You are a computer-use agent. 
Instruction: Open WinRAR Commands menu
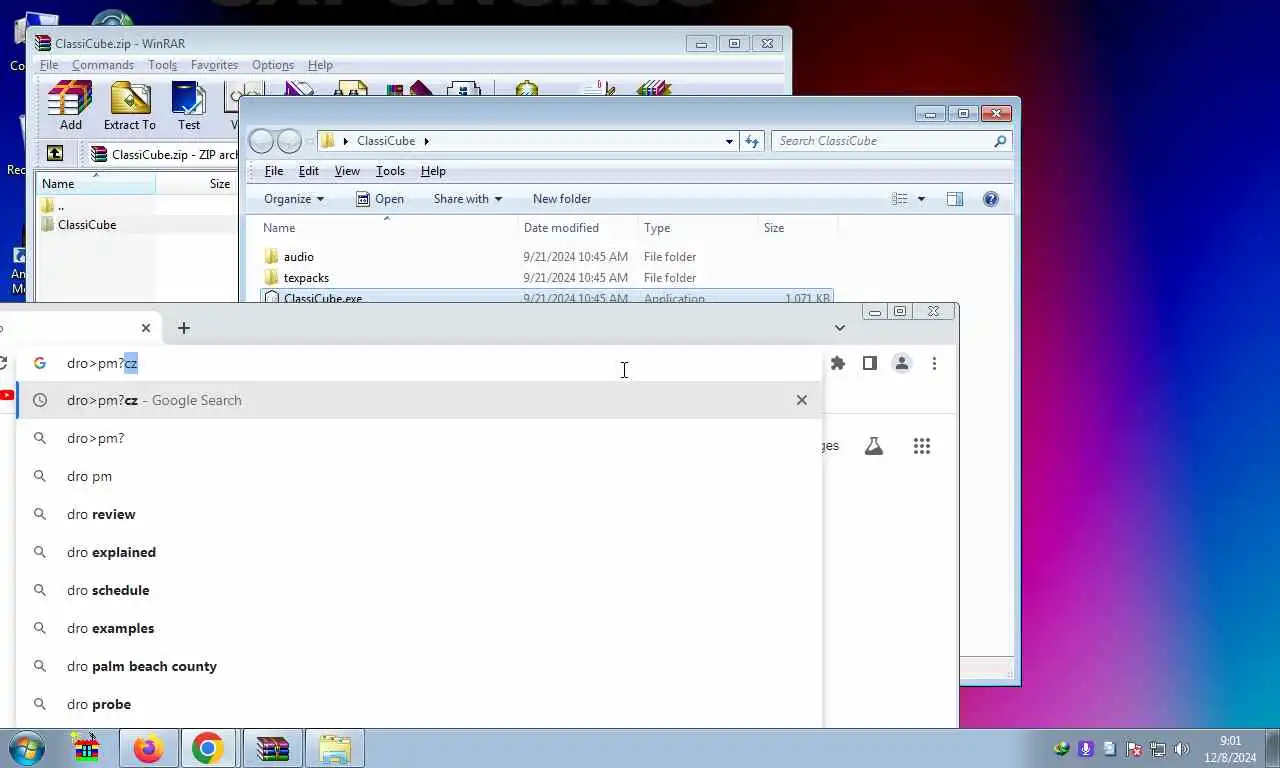pyautogui.click(x=102, y=65)
